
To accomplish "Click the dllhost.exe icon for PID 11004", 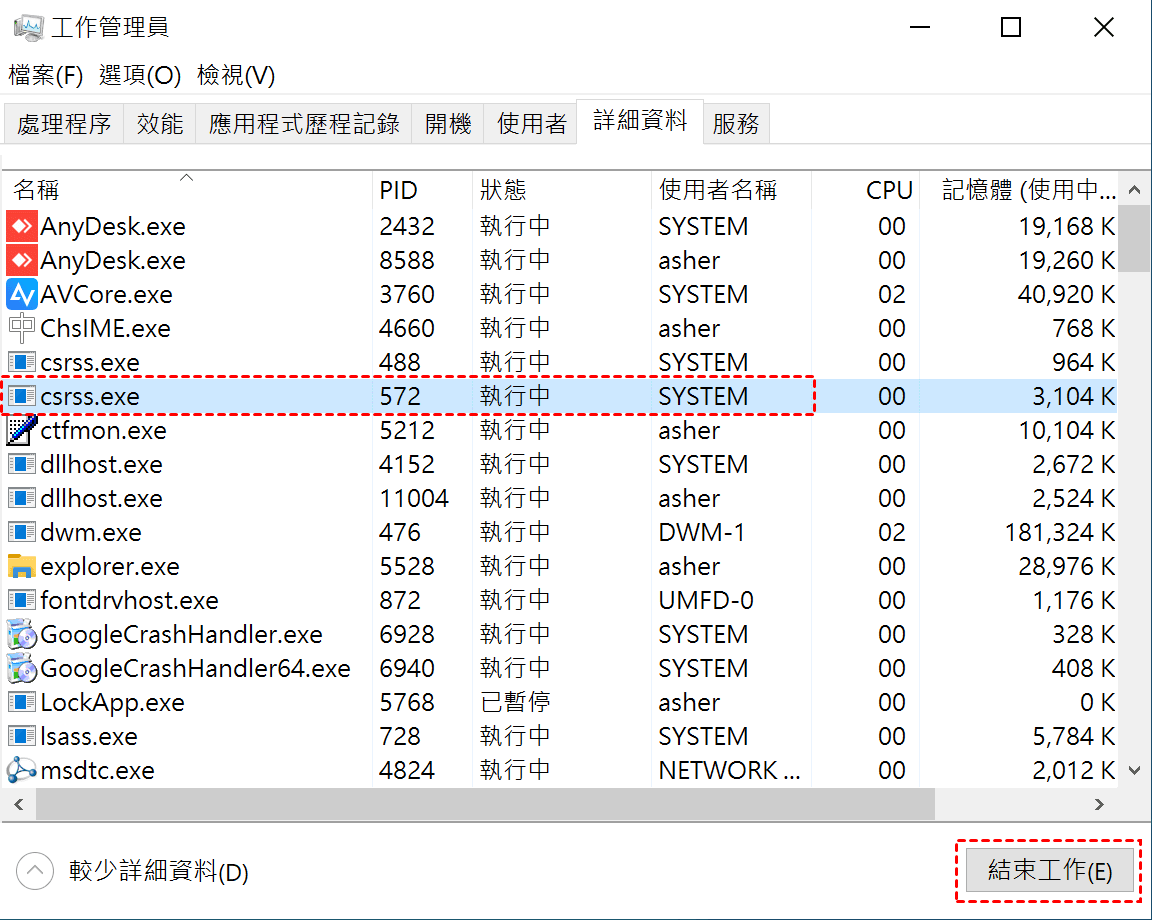I will pos(21,498).
